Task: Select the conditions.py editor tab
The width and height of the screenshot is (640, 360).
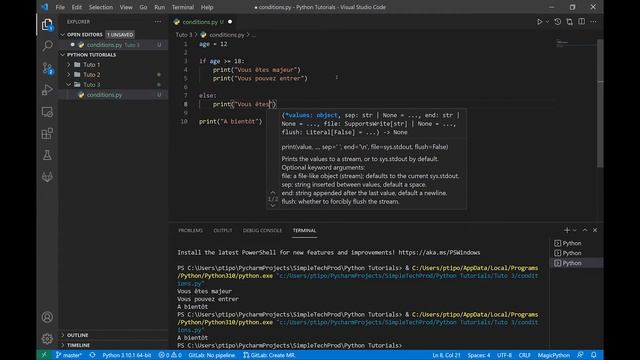Action: click(202, 22)
